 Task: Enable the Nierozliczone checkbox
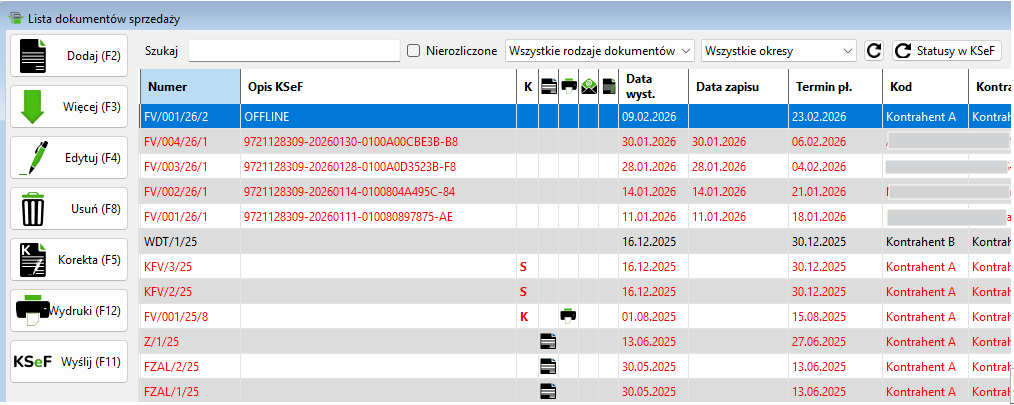(x=414, y=50)
